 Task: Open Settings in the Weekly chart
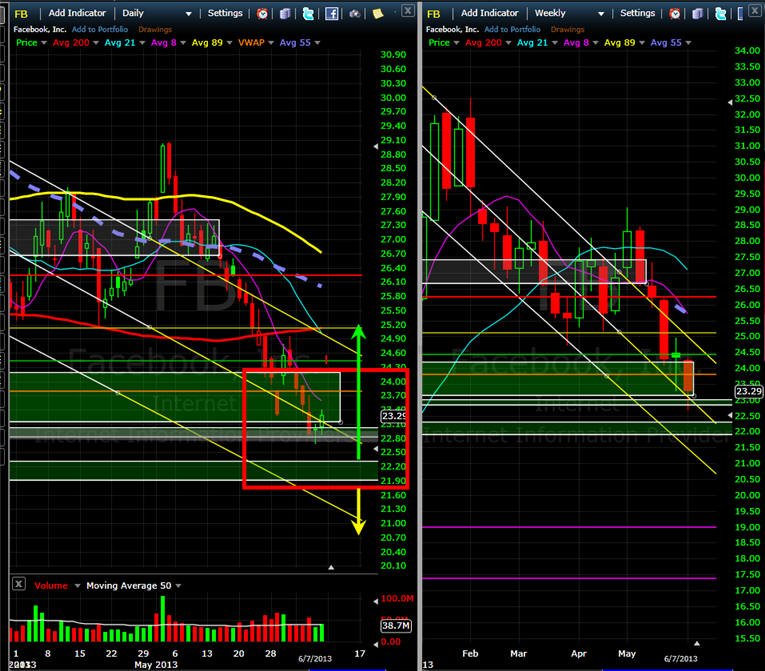637,13
